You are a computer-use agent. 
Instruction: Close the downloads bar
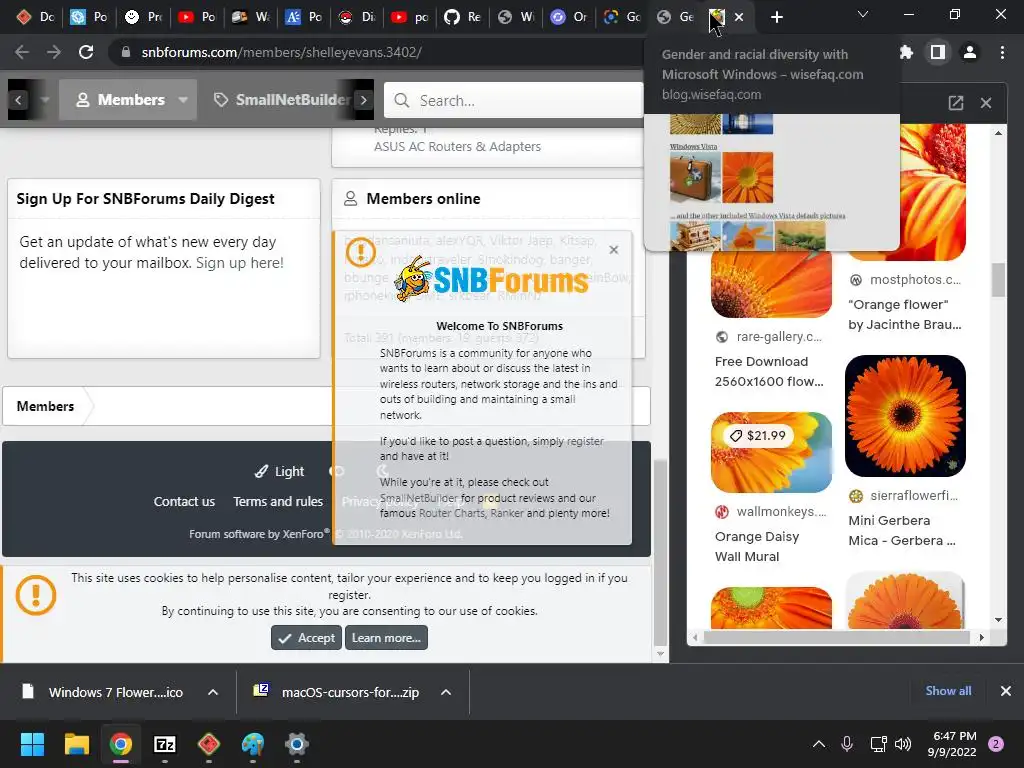click(1006, 691)
